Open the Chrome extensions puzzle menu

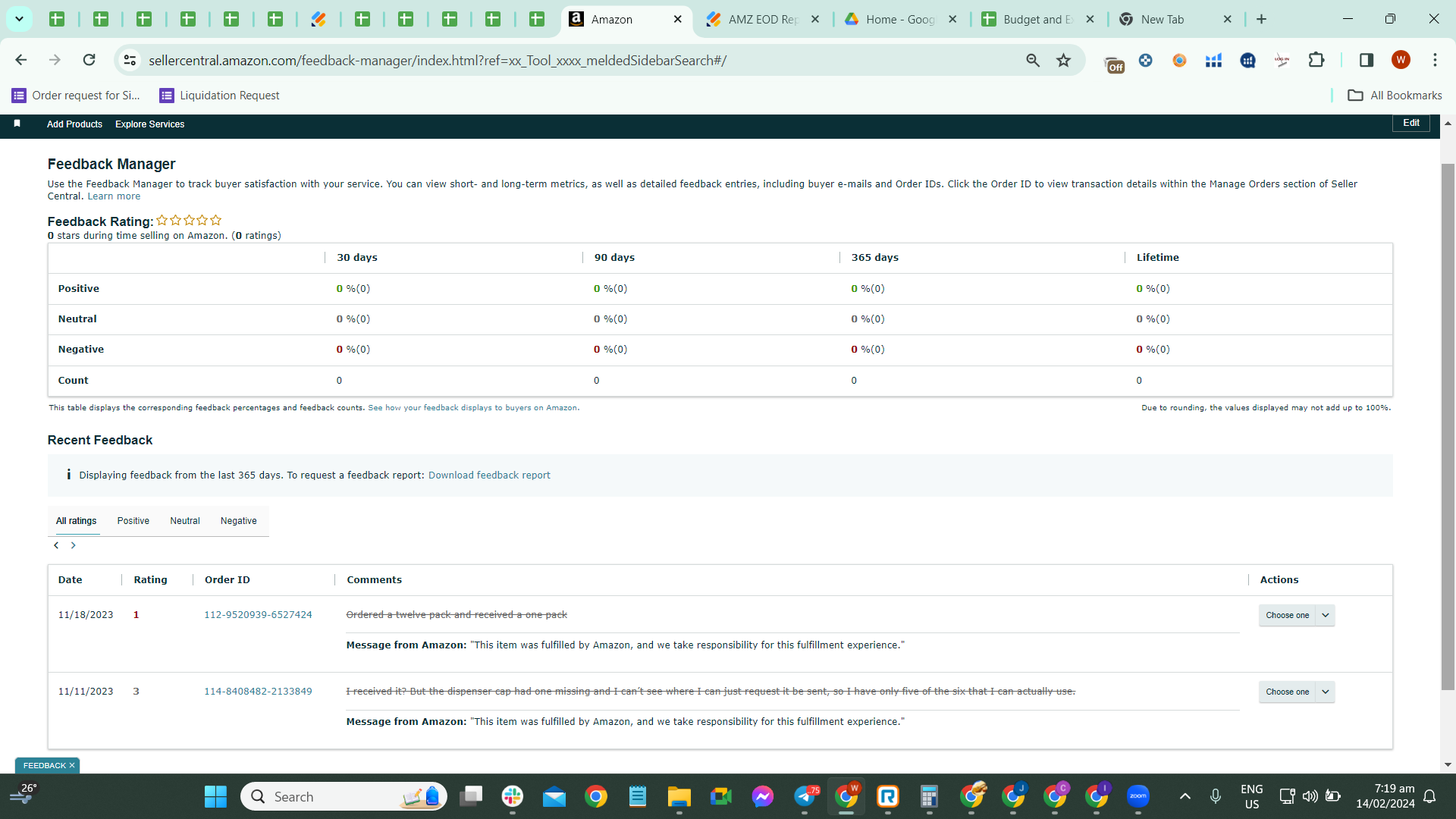coord(1316,60)
